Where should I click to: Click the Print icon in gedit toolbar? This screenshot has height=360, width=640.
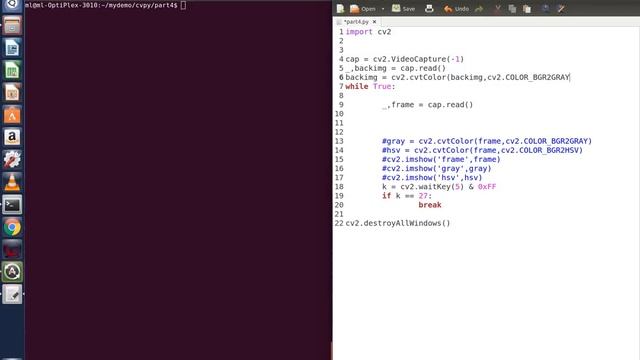click(x=429, y=9)
